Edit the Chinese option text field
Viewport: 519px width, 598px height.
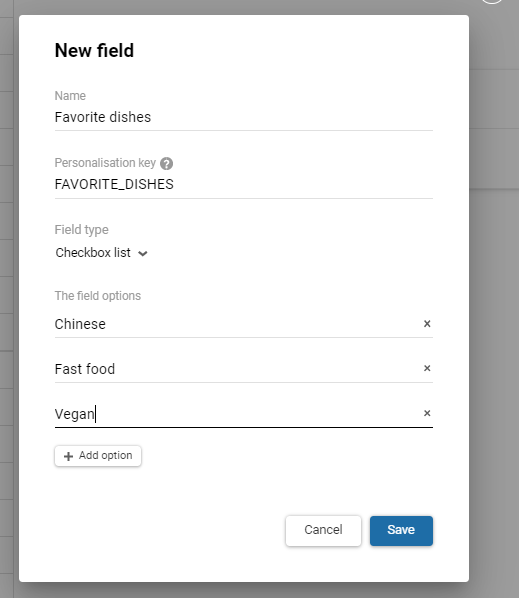click(236, 324)
